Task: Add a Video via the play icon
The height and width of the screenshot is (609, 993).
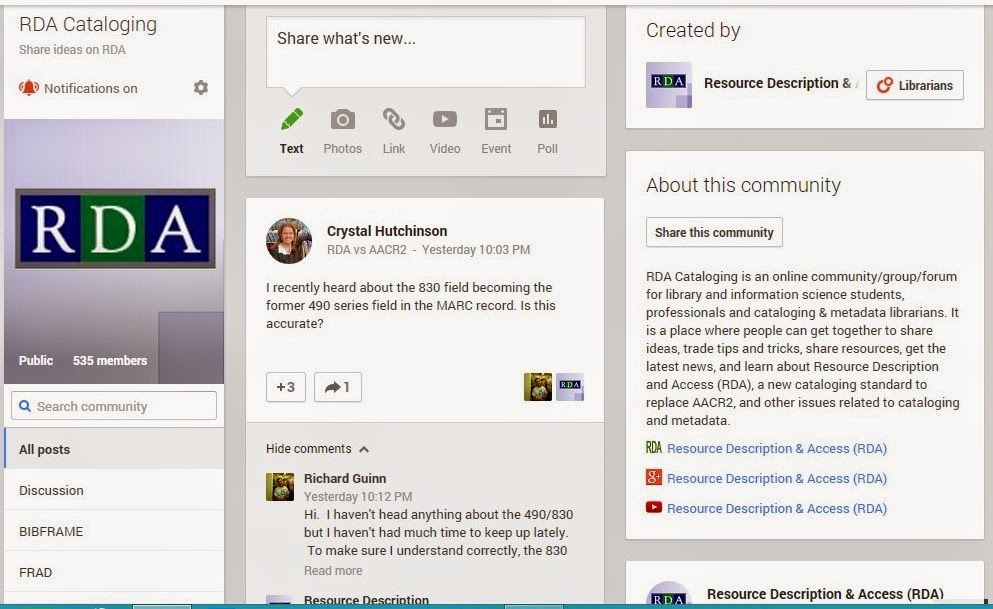Action: pos(445,119)
